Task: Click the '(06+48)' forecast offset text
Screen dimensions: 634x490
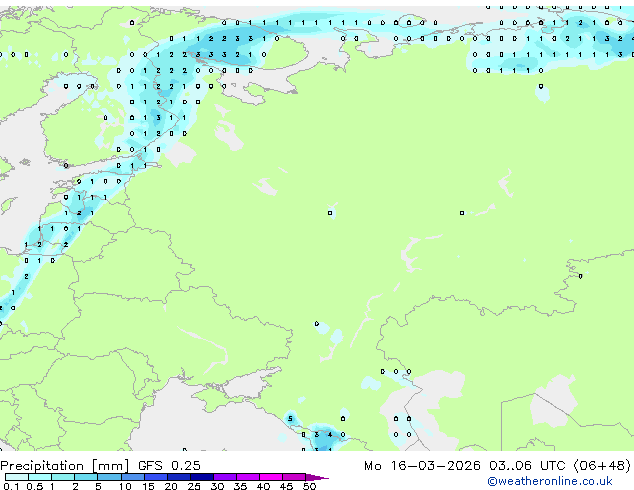Action: tap(602, 466)
